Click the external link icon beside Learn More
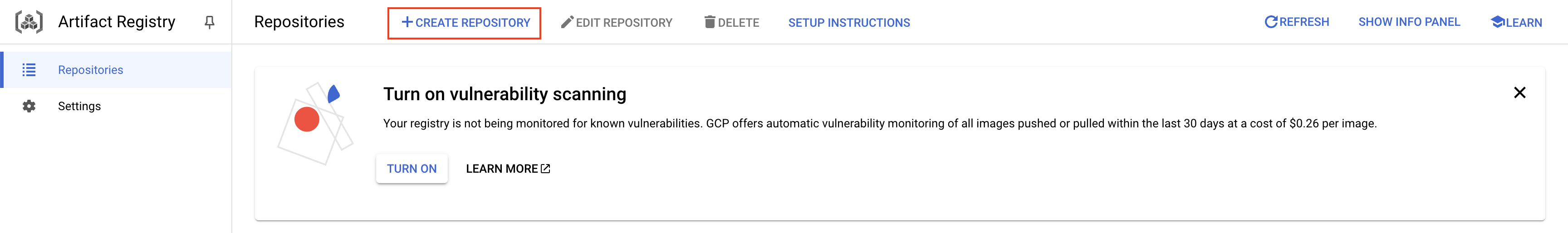The image size is (1568, 233). point(545,169)
